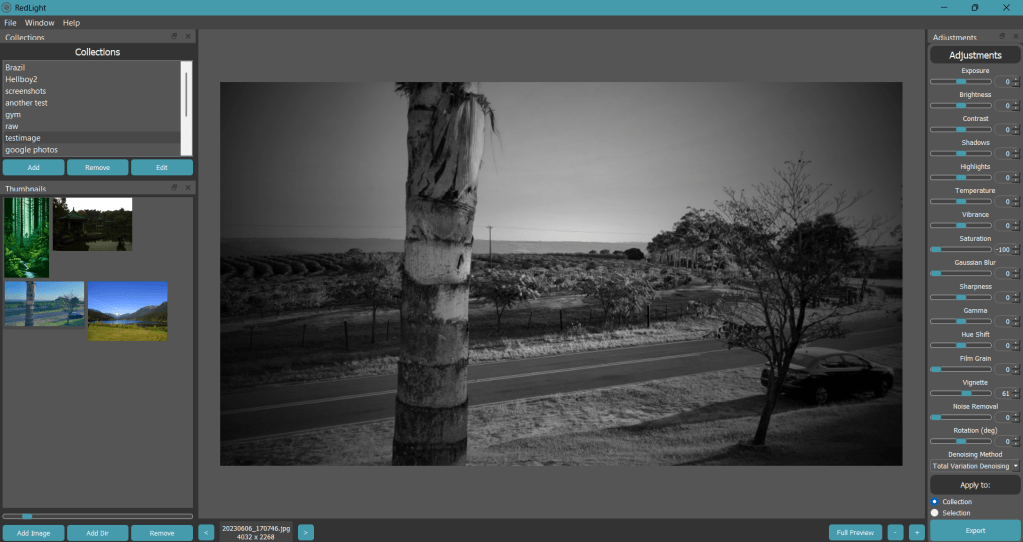Zoom out with the minus button
The width and height of the screenshot is (1023, 542).
895,532
